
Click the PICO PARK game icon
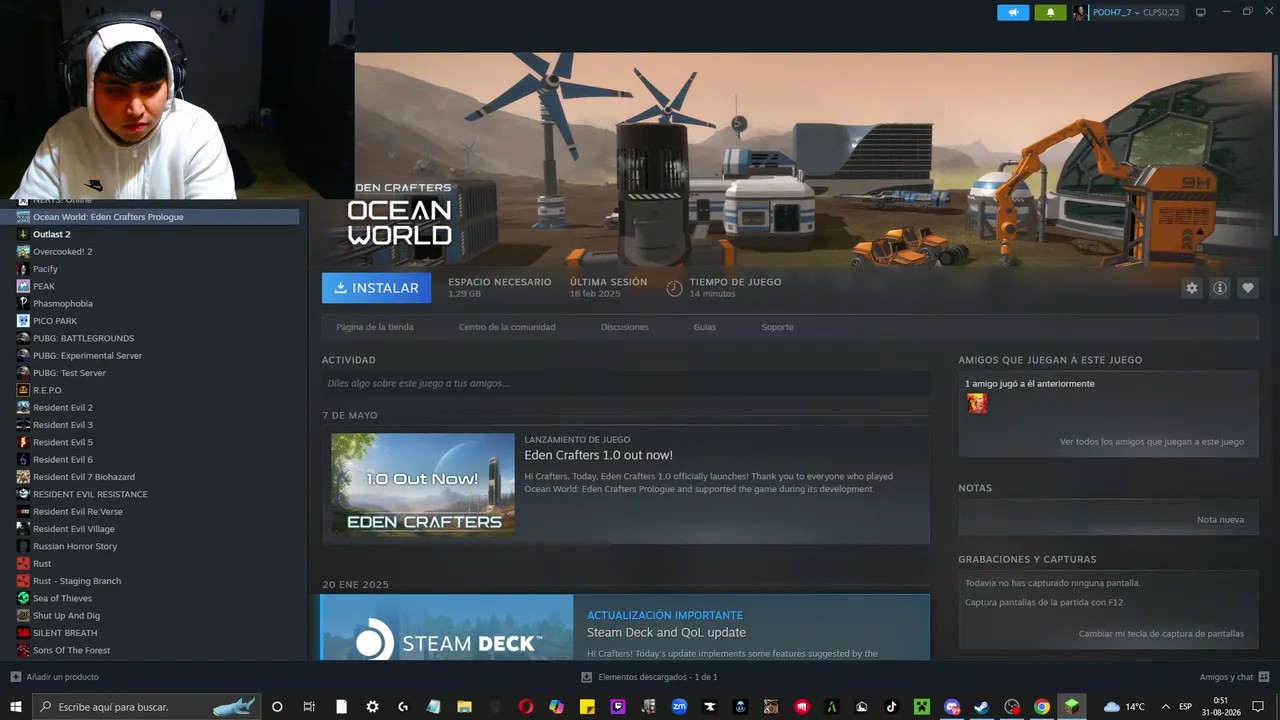(x=23, y=321)
